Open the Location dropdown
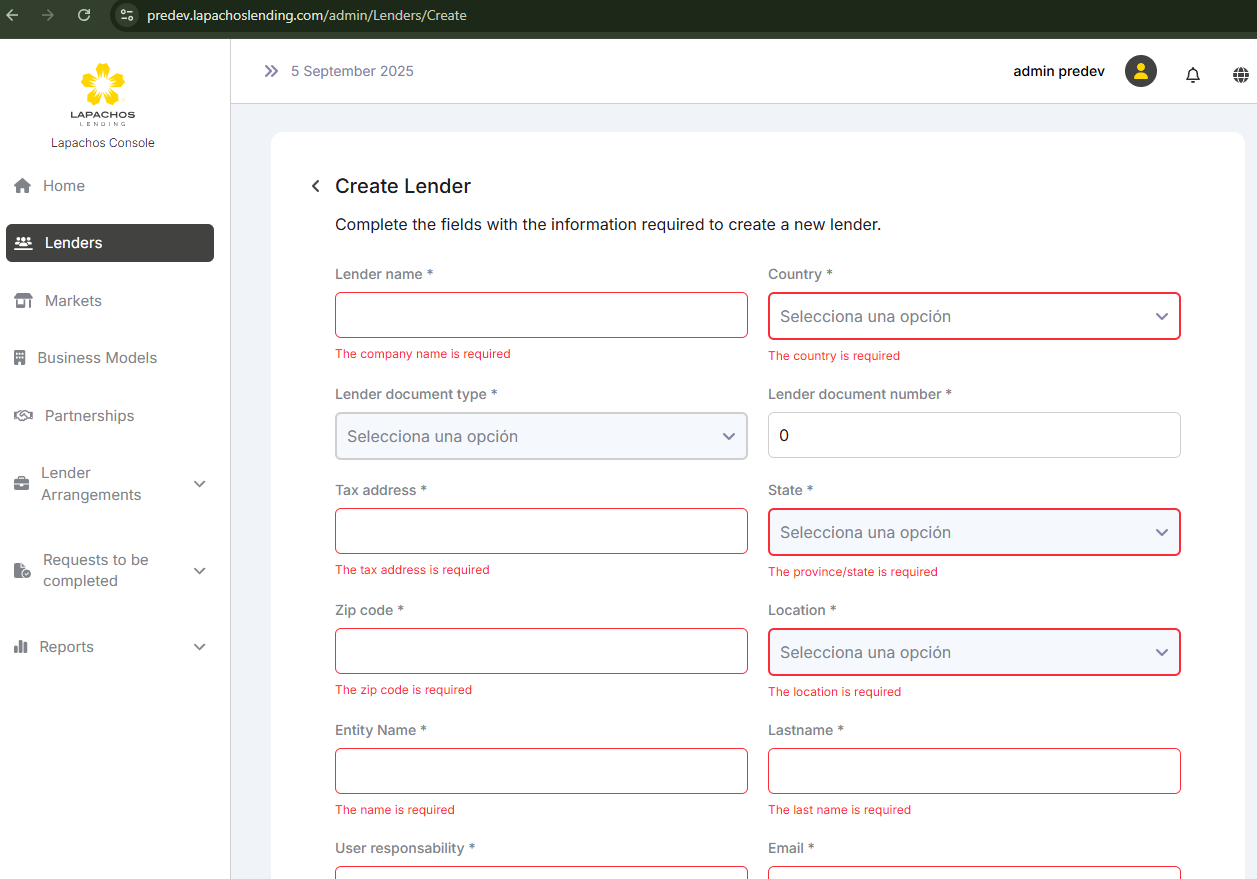Viewport: 1257px width, 879px height. pos(973,652)
